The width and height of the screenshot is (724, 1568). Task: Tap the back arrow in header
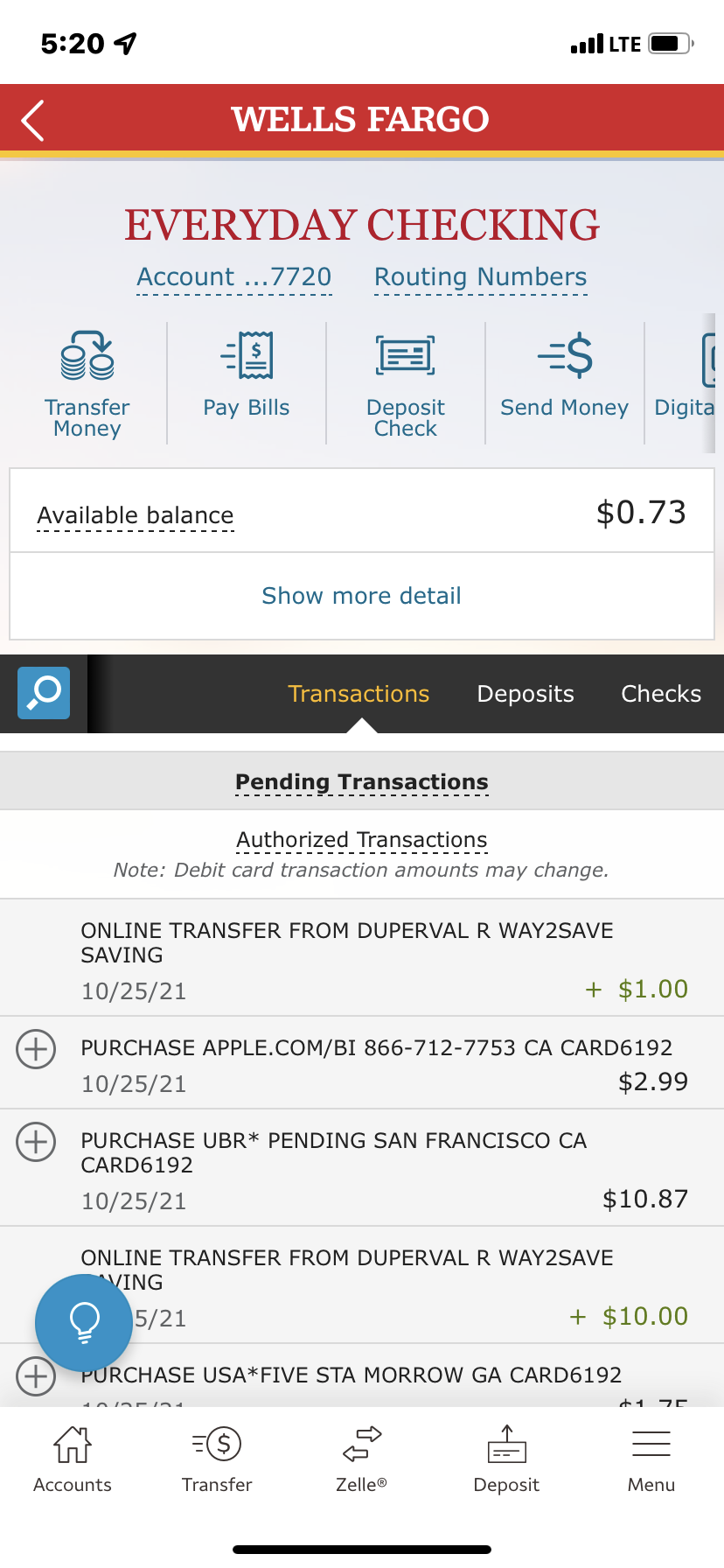(x=33, y=121)
